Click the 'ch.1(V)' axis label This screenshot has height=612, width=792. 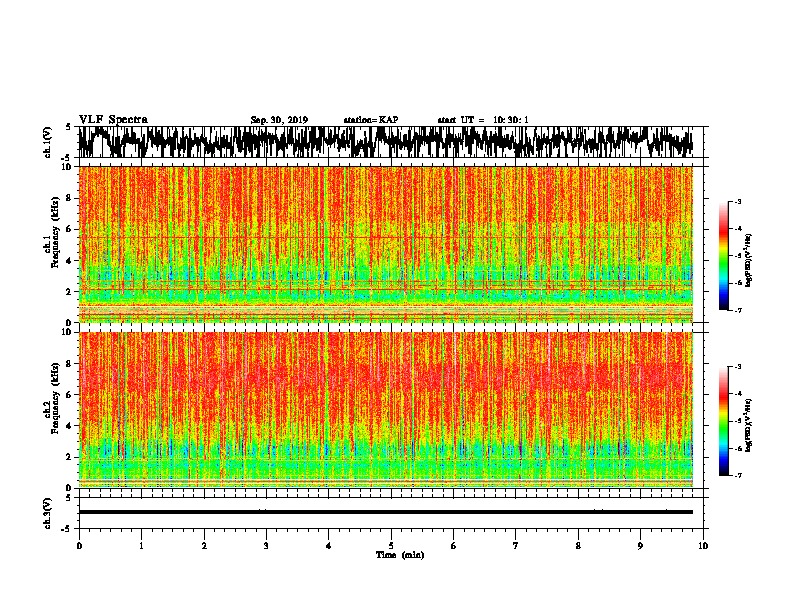(x=48, y=142)
